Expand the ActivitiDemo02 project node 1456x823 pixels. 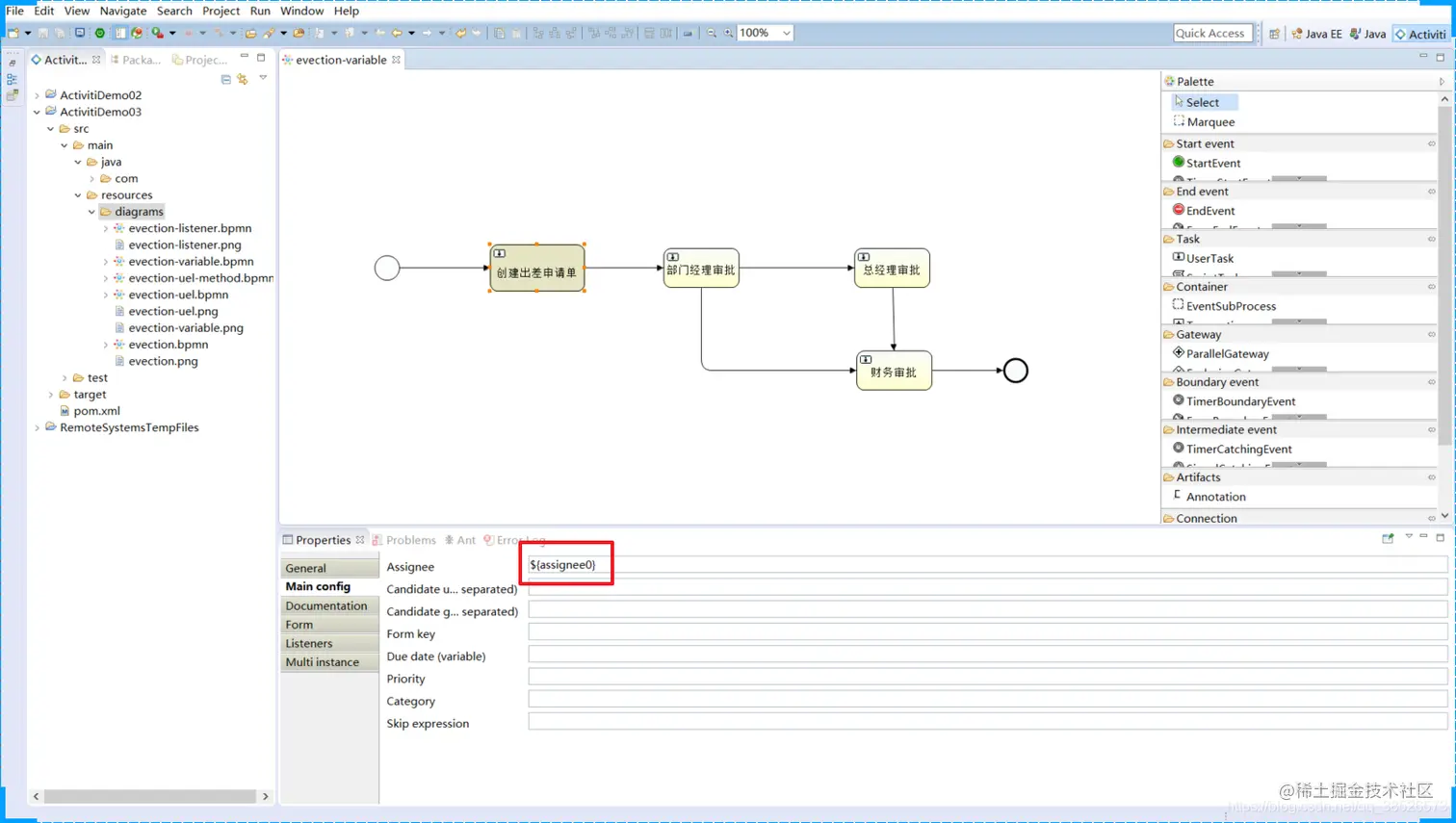pos(38,95)
